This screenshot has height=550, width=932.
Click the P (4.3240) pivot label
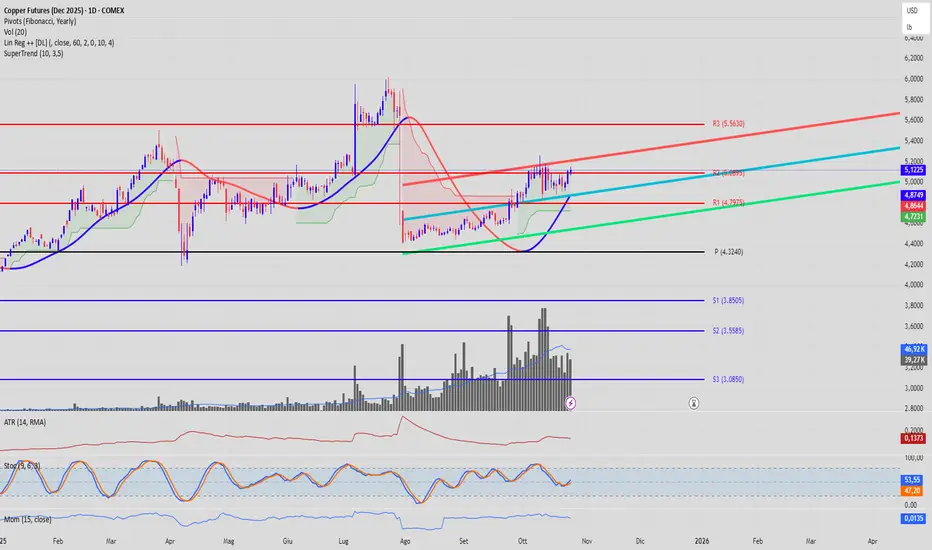729,252
